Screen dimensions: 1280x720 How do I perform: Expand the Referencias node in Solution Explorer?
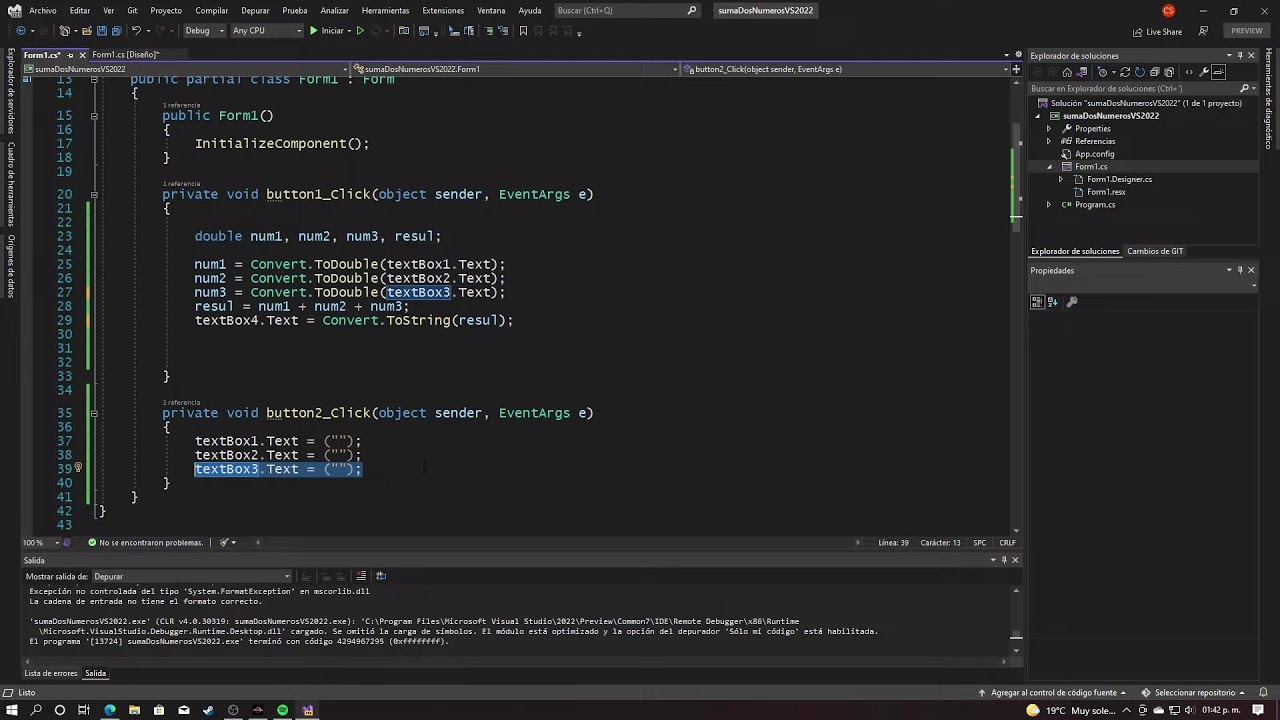tap(1049, 141)
